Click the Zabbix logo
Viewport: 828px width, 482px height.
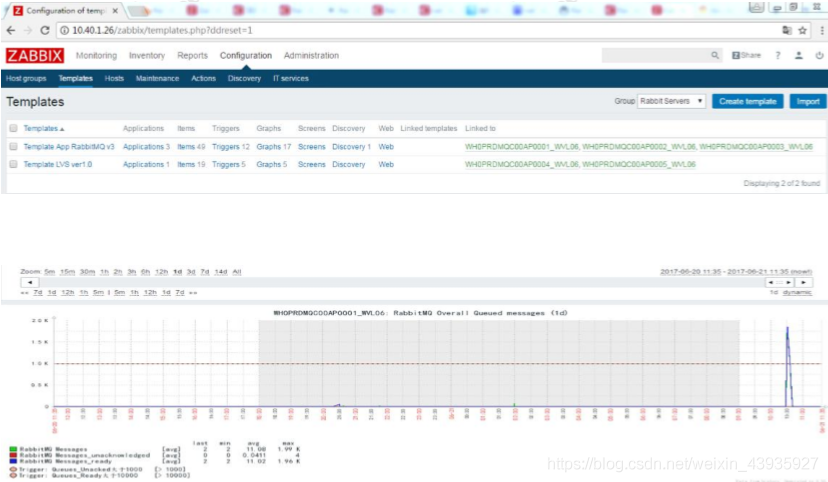coord(35,56)
